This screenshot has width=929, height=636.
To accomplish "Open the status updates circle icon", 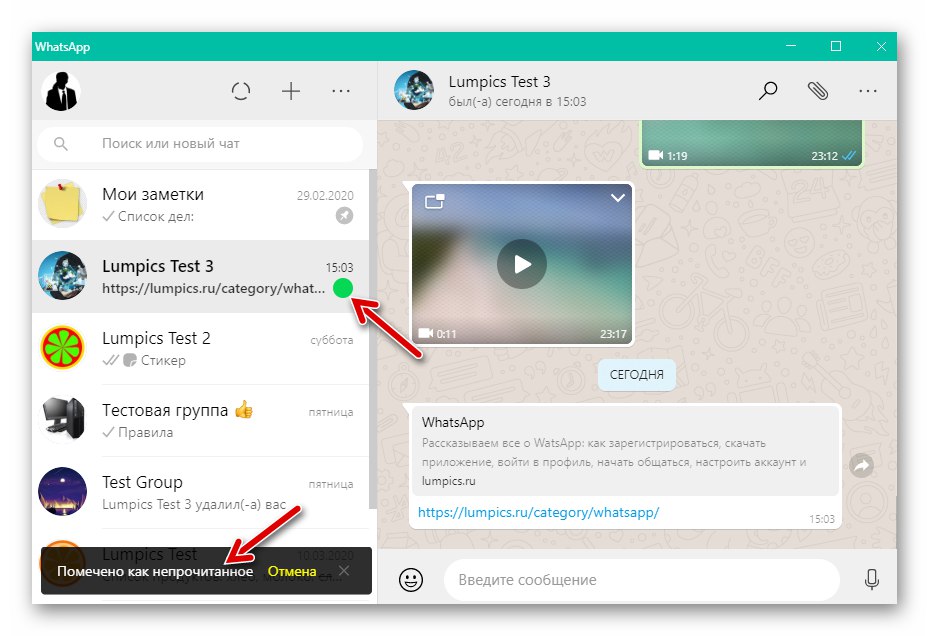I will pos(241,91).
